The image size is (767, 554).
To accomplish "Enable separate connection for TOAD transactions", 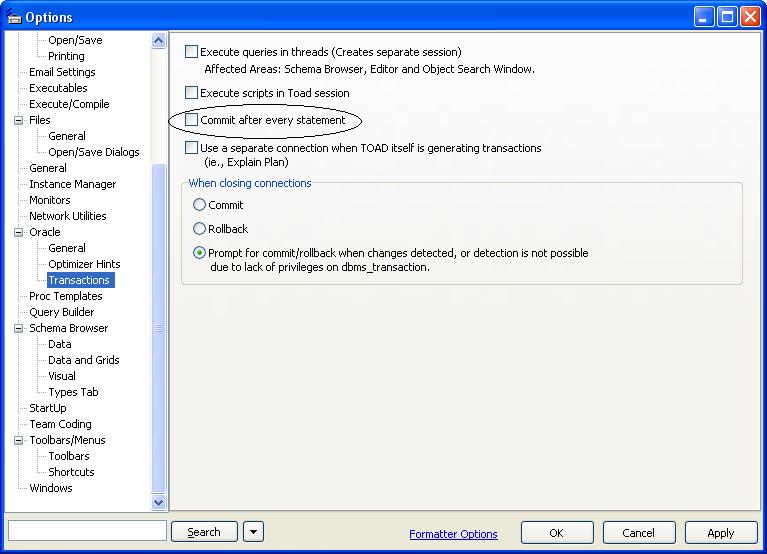I will tap(192, 148).
